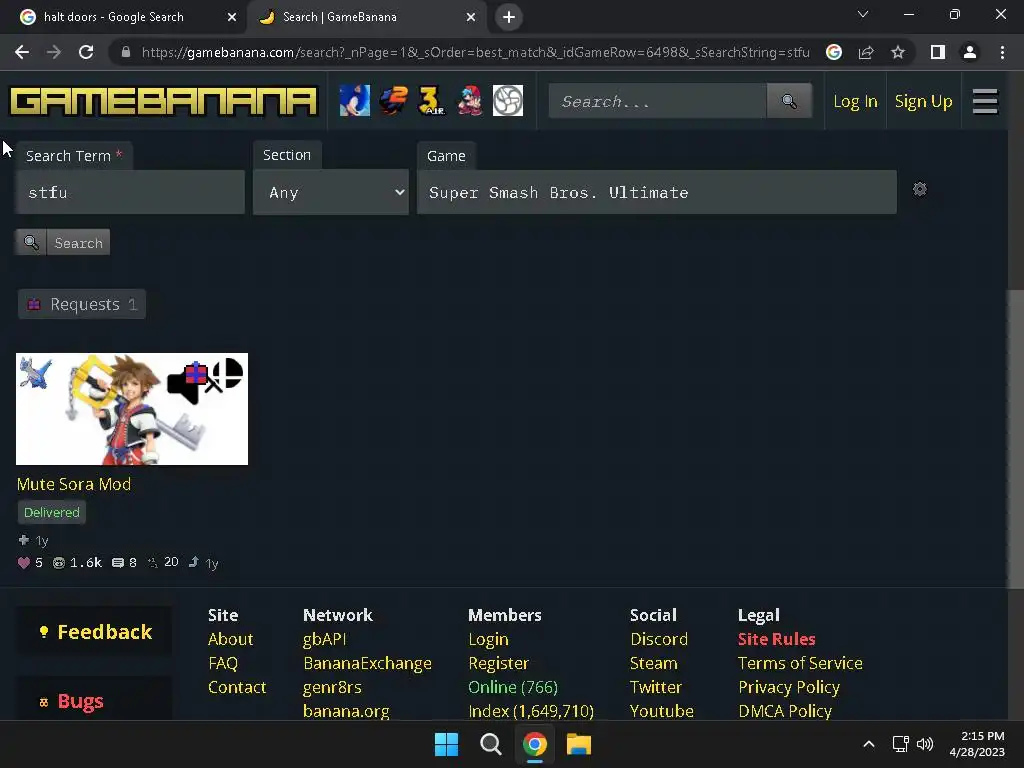Open the Register link under Members
Screen dimensions: 1024x768
[498, 664]
